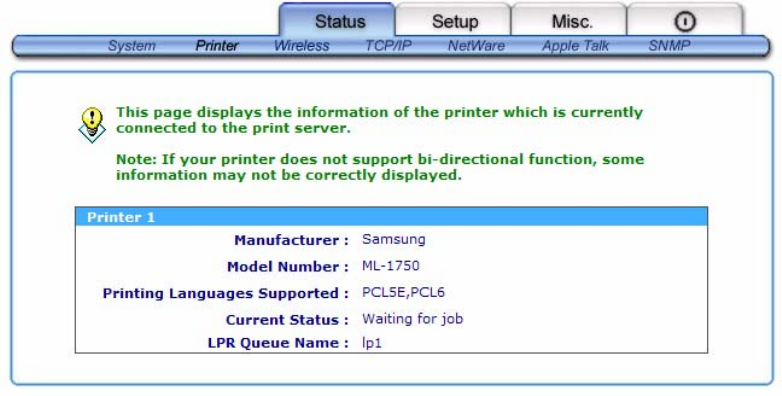This screenshot has height=396, width=782.
Task: Click the green bi-directional function note text
Action: [x=380, y=167]
